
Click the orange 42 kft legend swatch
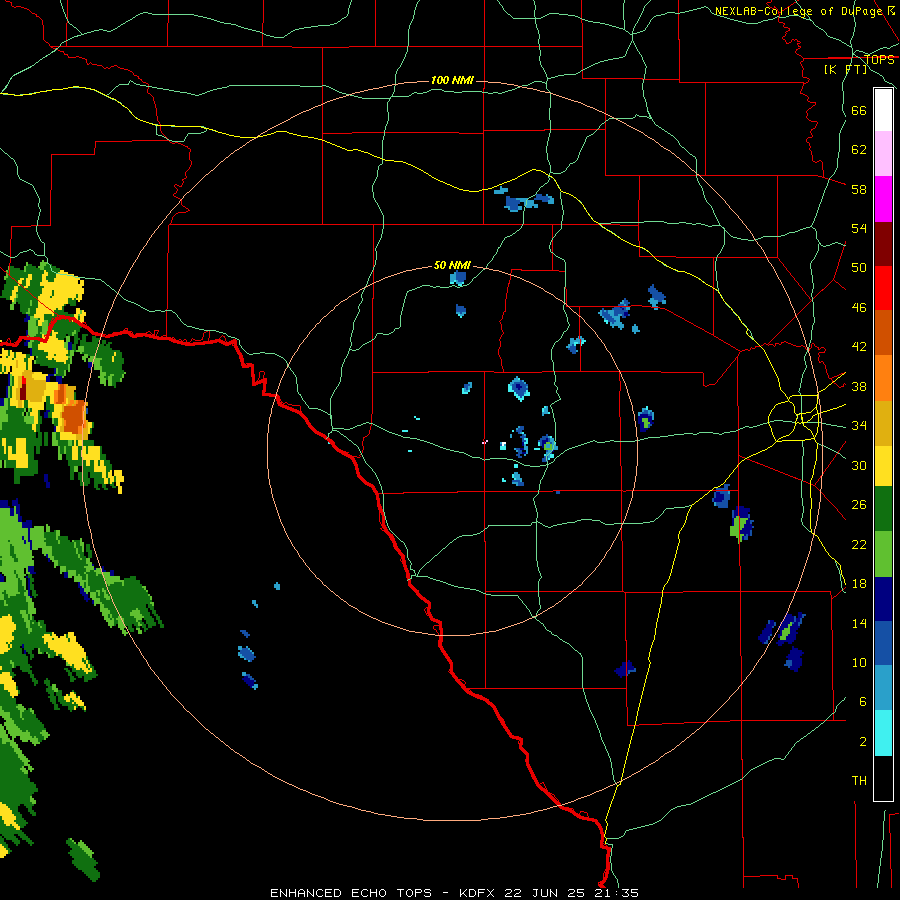click(x=883, y=332)
